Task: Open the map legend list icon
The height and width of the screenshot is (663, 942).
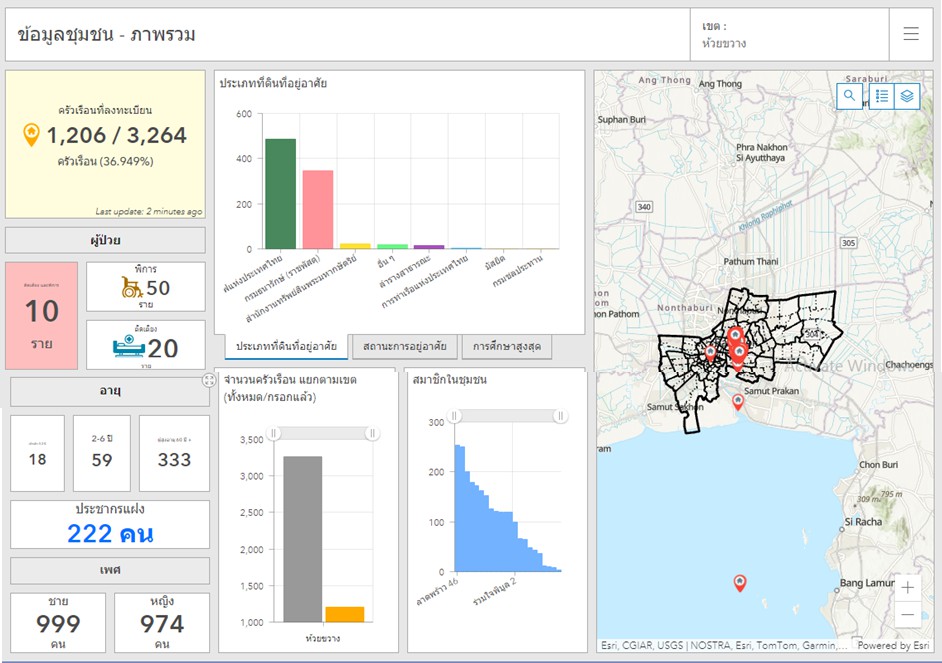Action: (881, 96)
